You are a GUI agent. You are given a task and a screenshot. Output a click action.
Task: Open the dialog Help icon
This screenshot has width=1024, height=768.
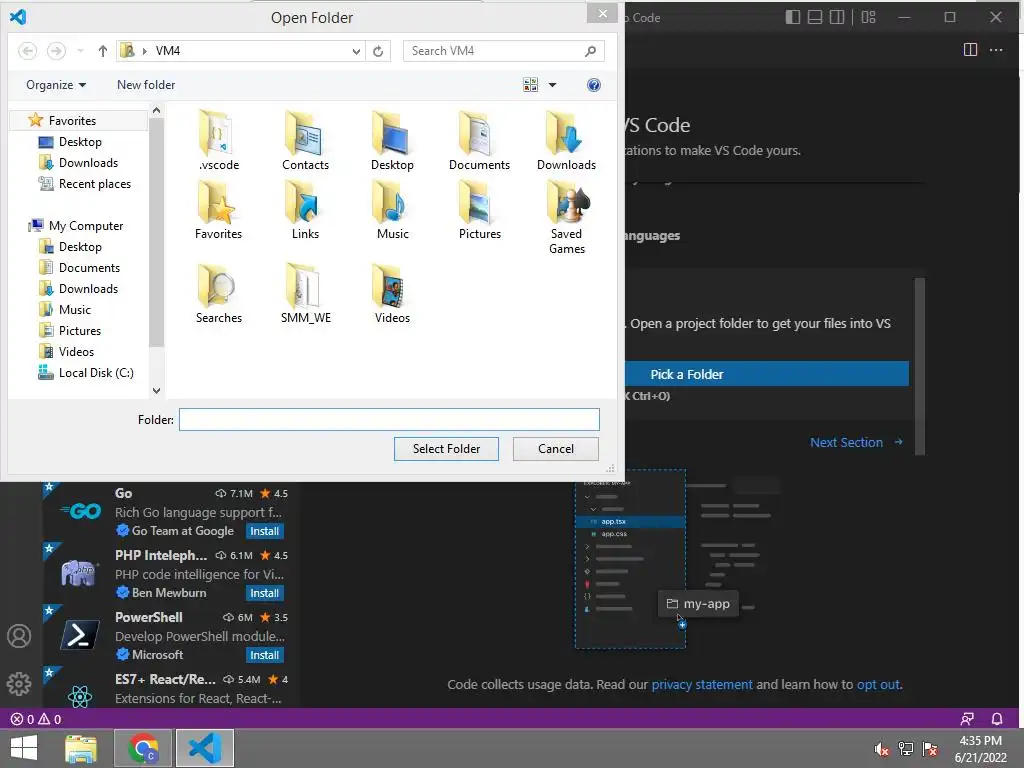[594, 85]
